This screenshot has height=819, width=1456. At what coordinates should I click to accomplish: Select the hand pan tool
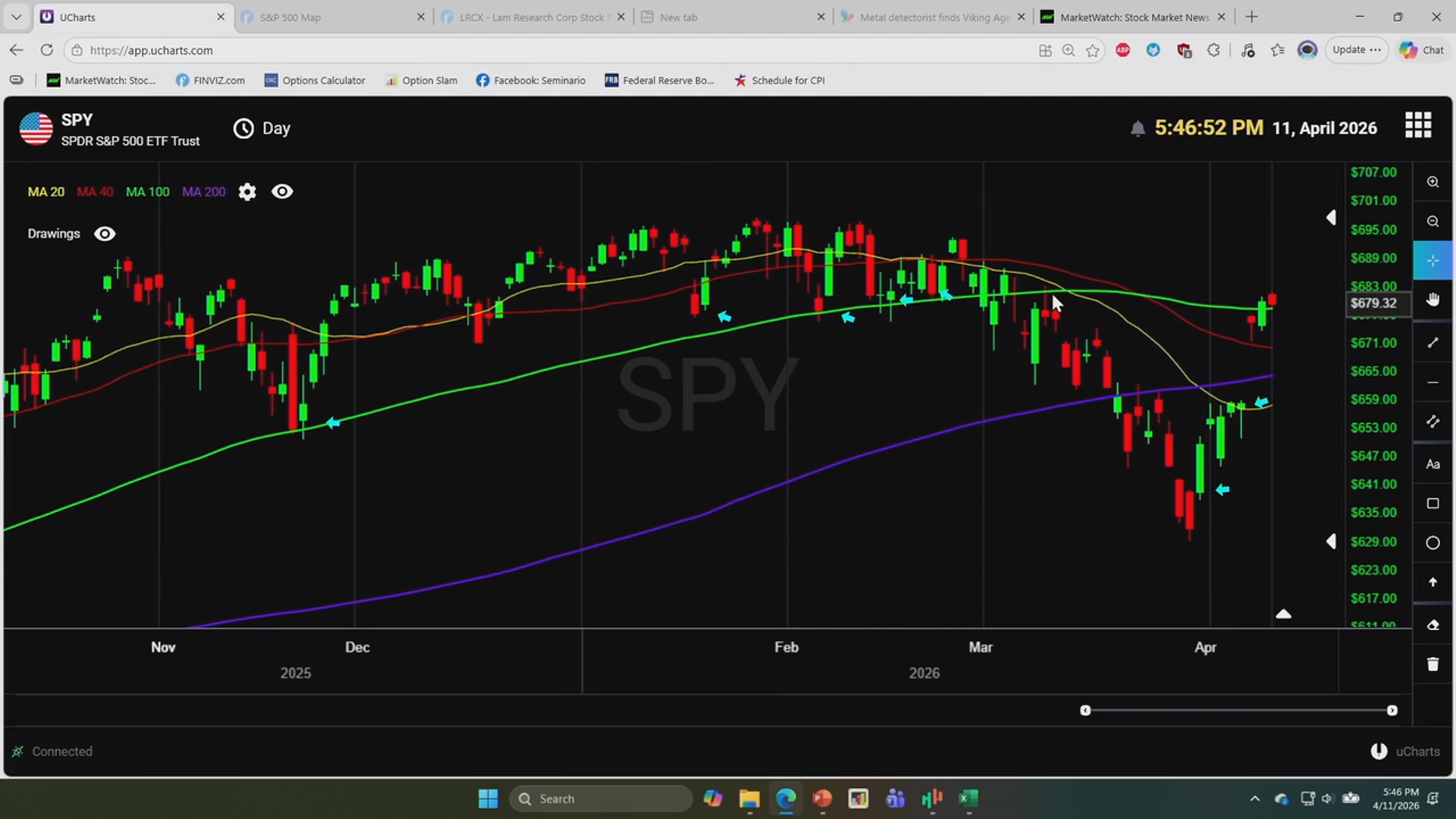(1432, 300)
